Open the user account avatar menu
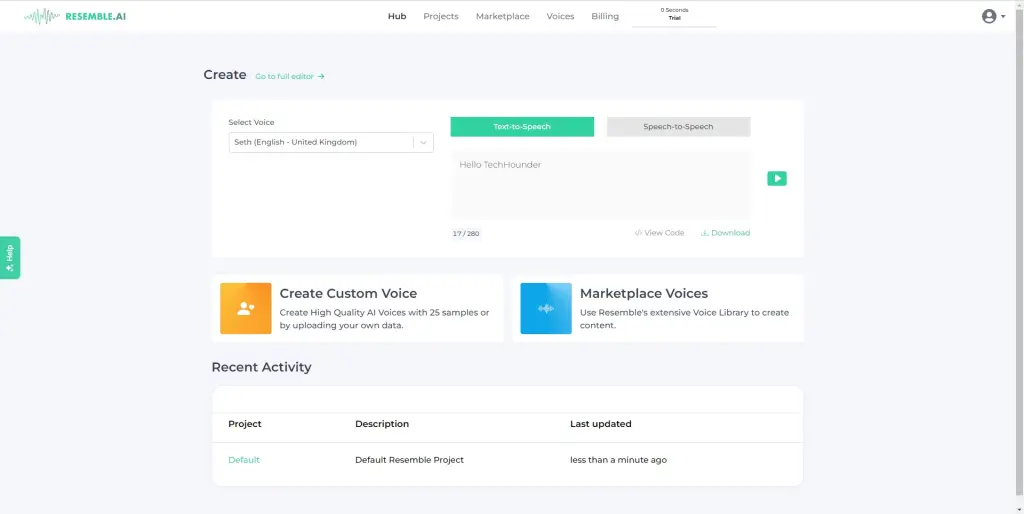The width and height of the screenshot is (1024, 514). click(989, 16)
